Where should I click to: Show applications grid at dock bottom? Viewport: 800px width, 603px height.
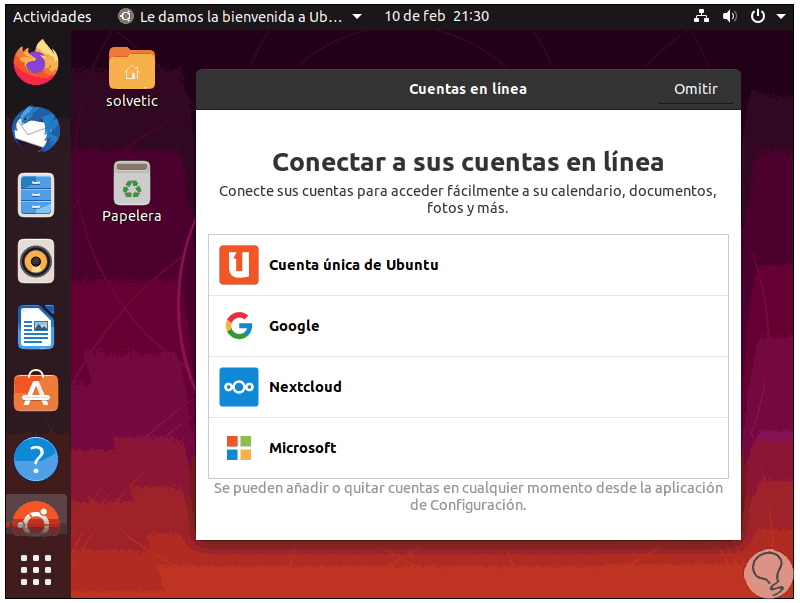(x=36, y=570)
